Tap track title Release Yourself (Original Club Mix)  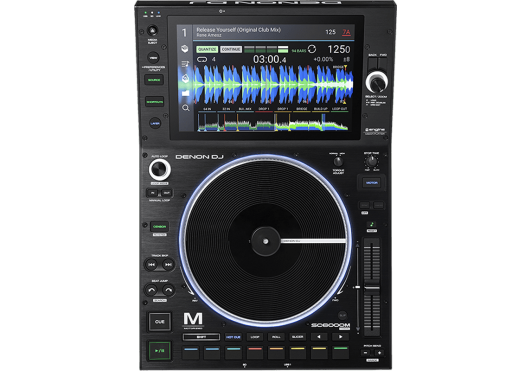(238, 30)
